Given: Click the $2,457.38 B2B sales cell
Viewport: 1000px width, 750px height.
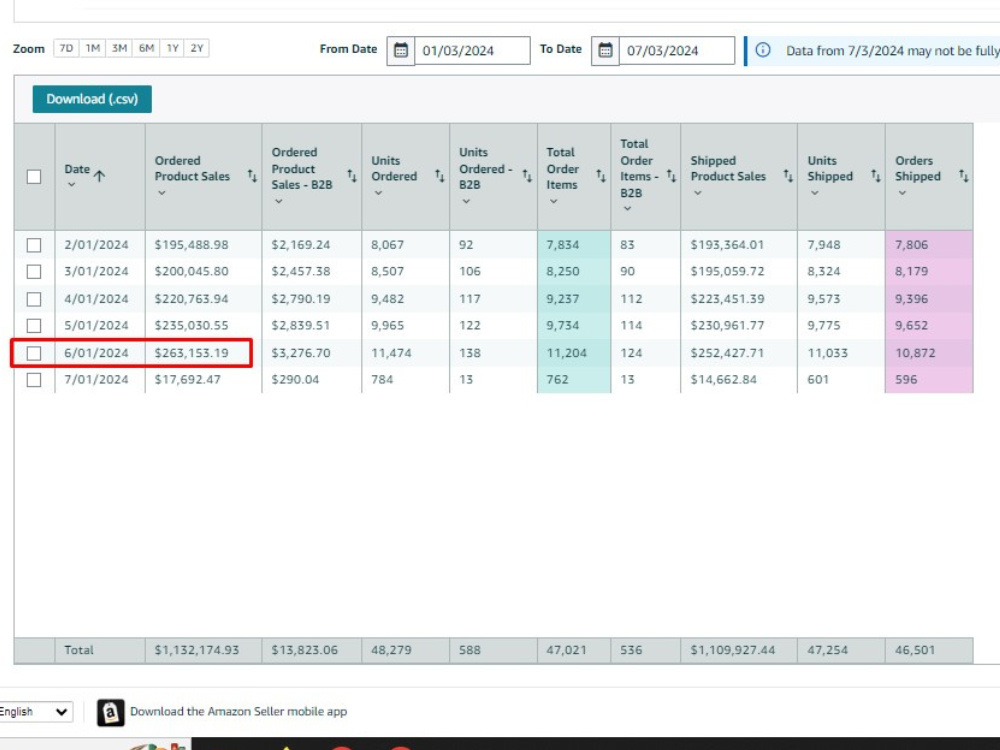Looking at the screenshot, I should click(300, 272).
